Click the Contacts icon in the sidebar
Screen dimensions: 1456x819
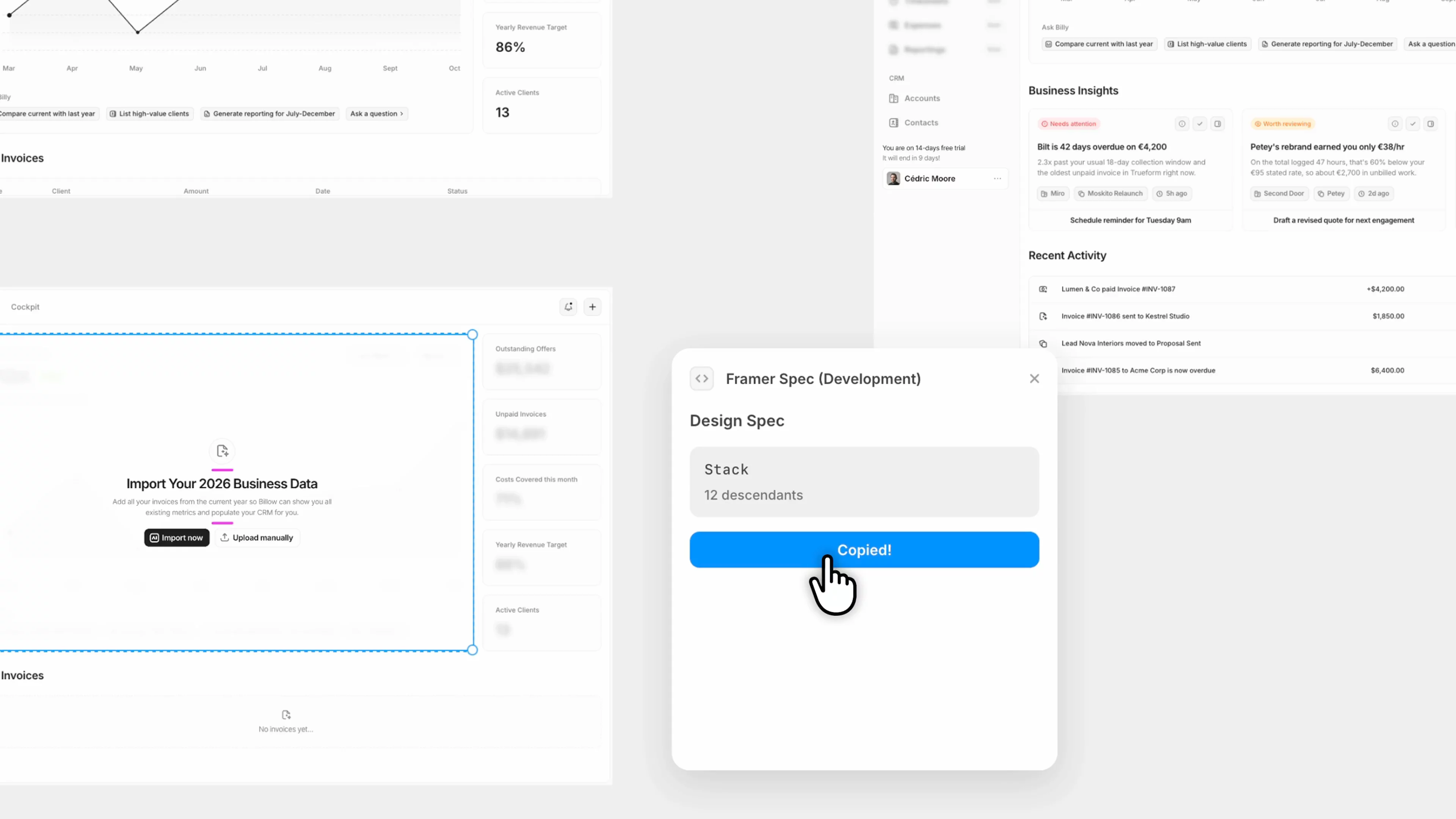(893, 122)
